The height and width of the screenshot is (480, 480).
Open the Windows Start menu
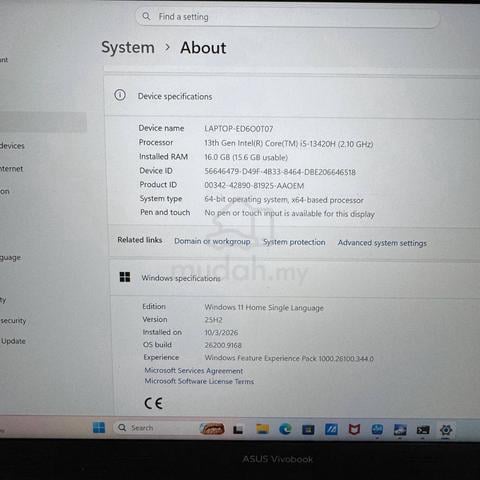click(99, 427)
